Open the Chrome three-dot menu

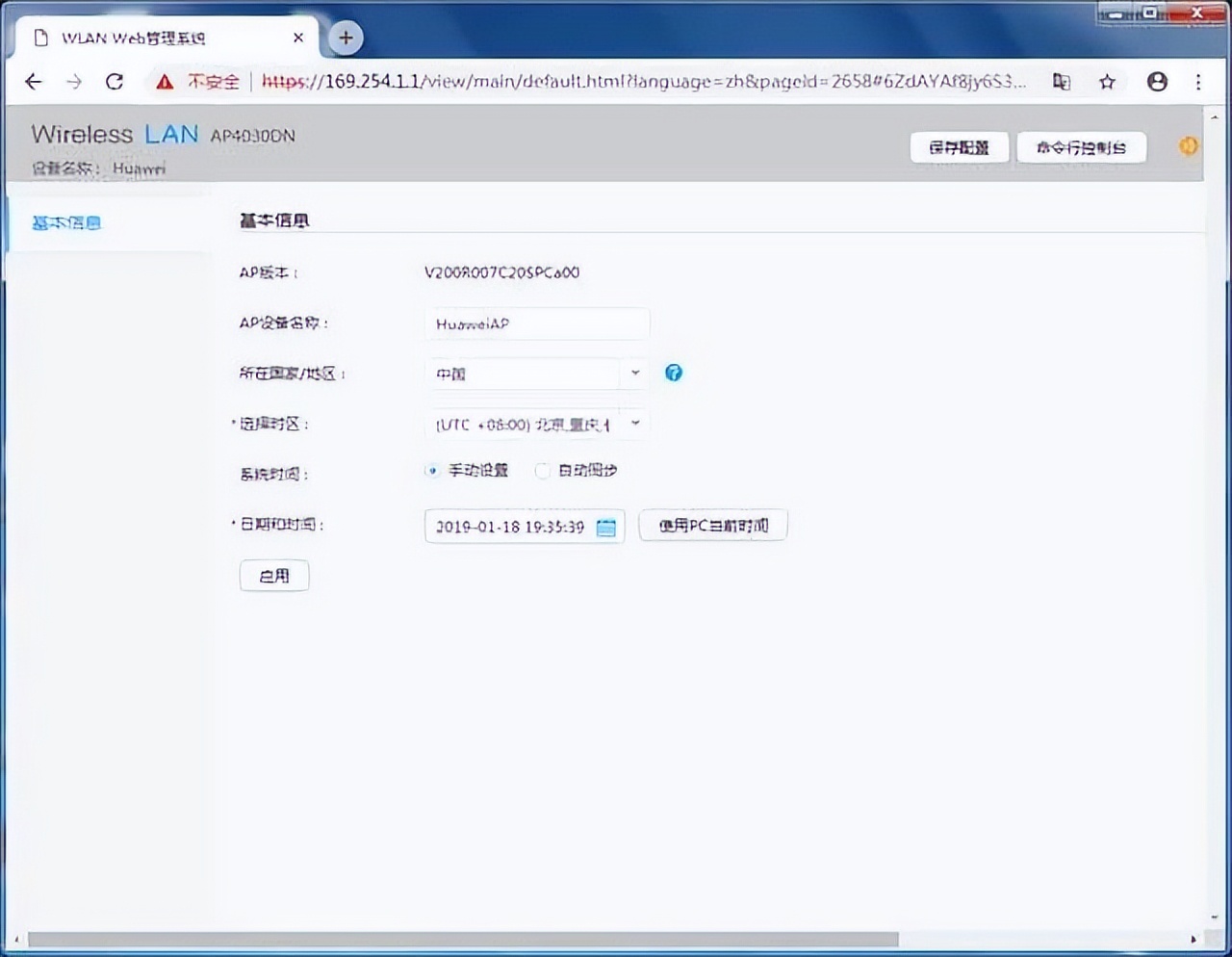1198,82
